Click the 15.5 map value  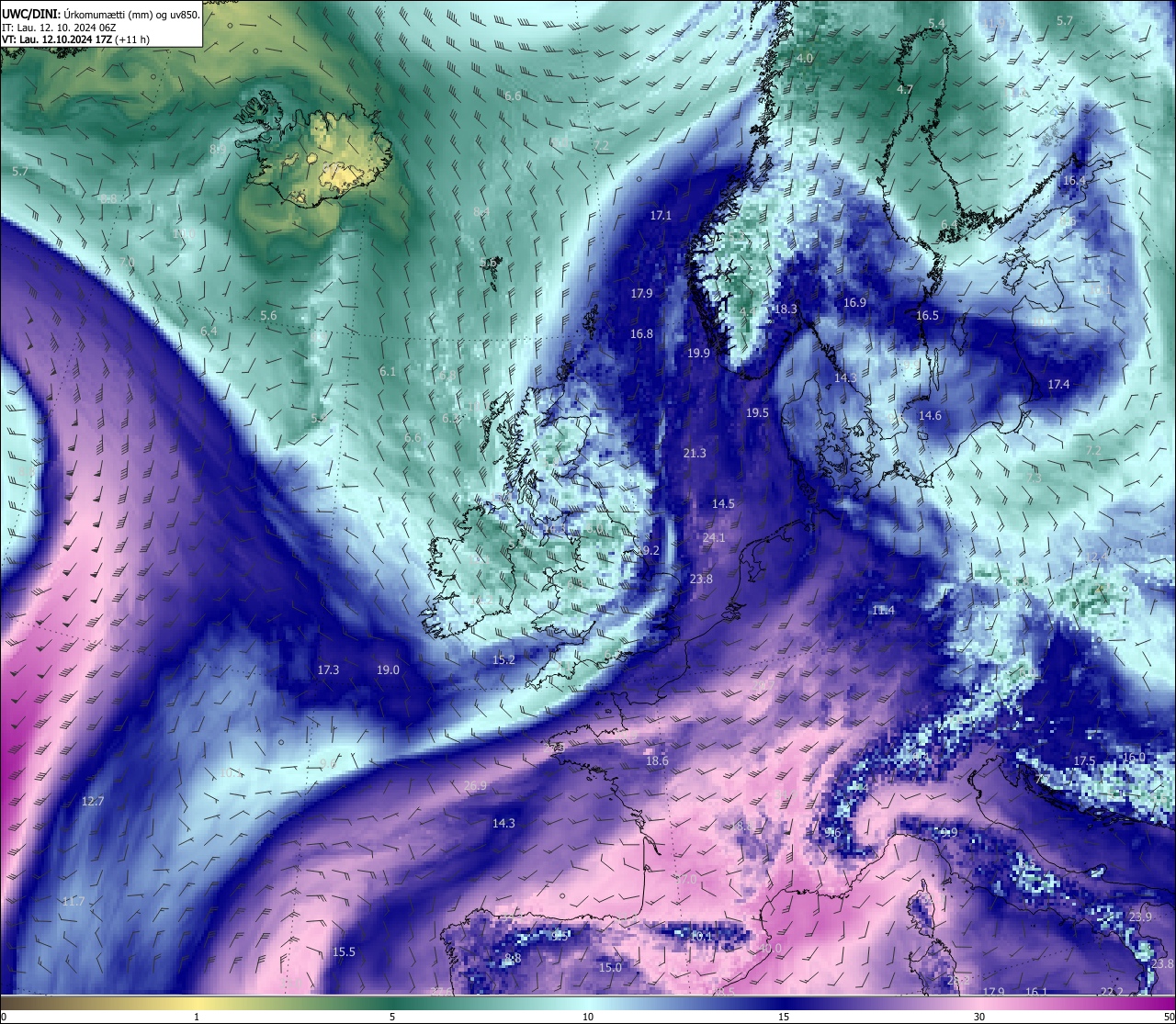(x=344, y=951)
